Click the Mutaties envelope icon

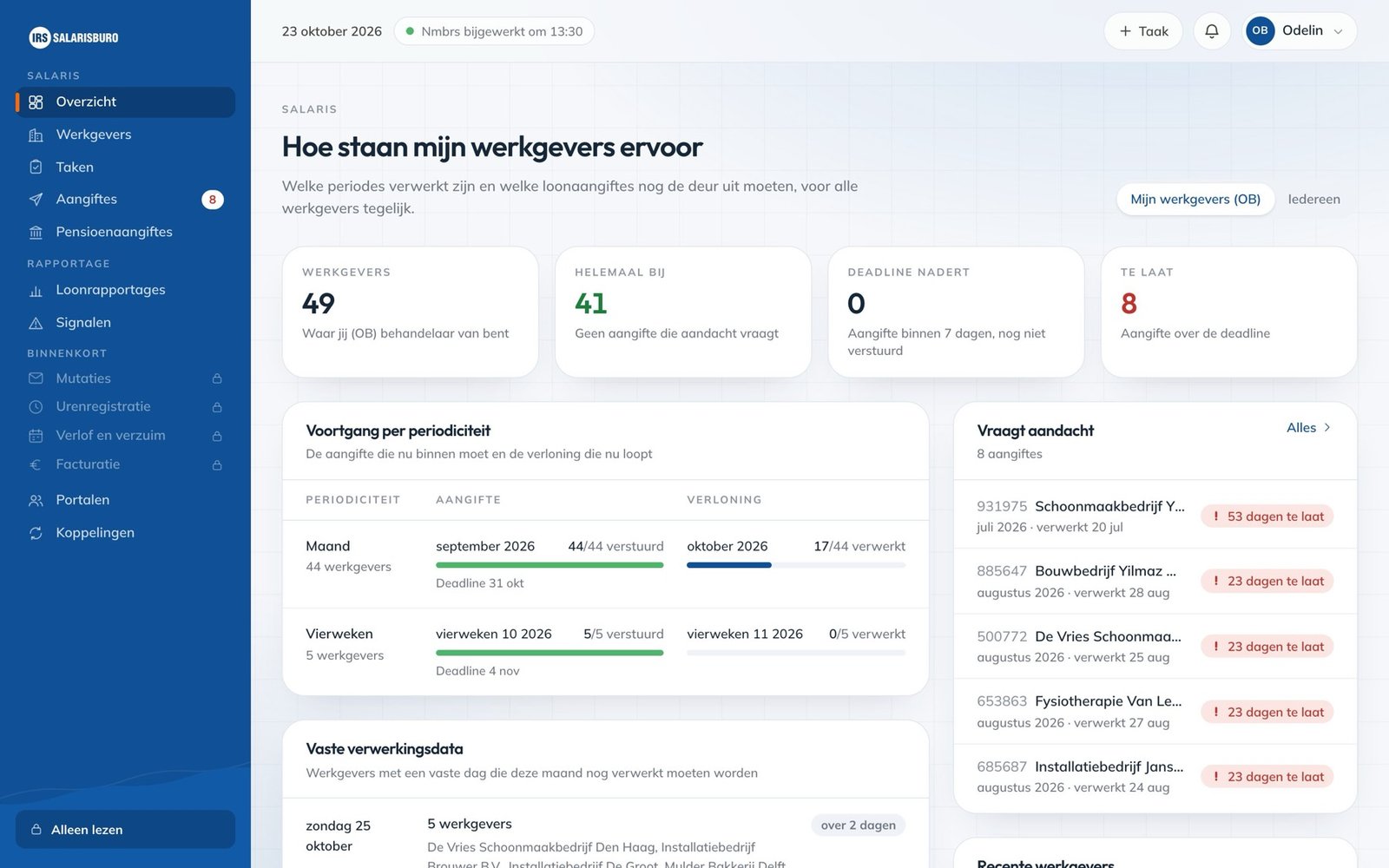point(36,378)
